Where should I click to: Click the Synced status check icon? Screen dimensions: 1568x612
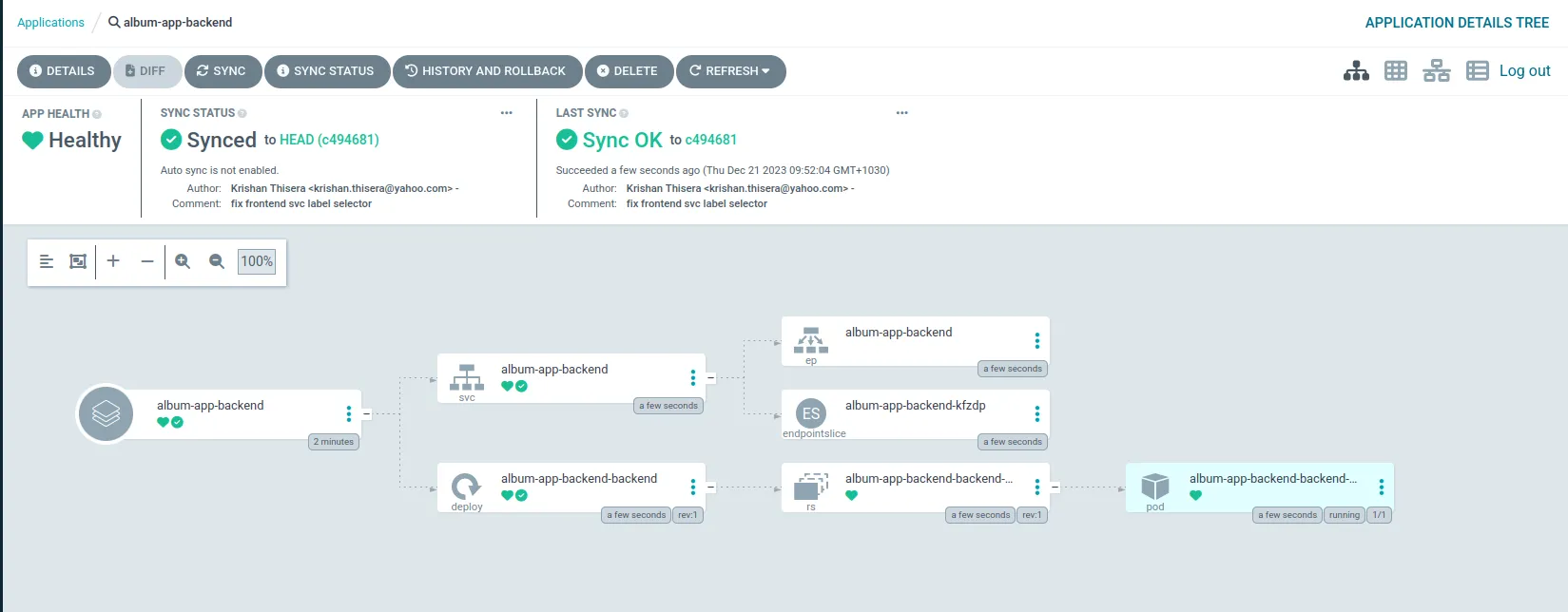coord(171,140)
